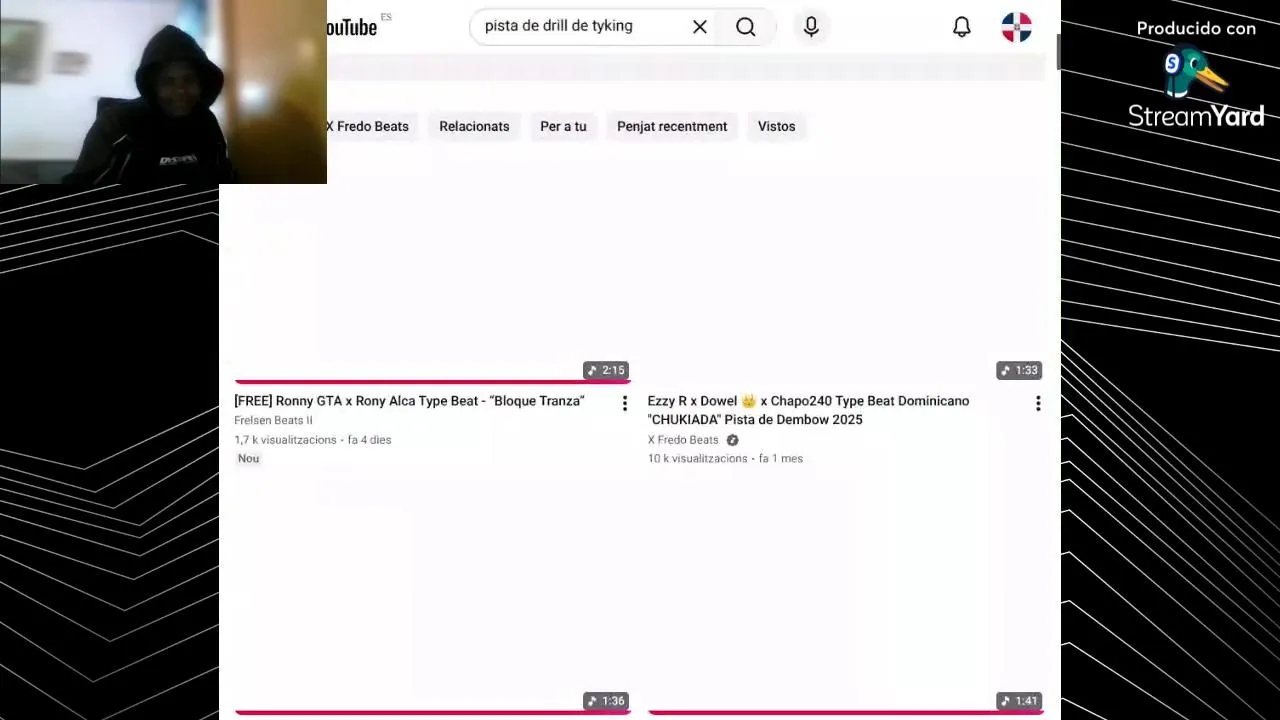Select the "Per a tu" filter chip
Image resolution: width=1280 pixels, height=720 pixels.
tap(563, 126)
